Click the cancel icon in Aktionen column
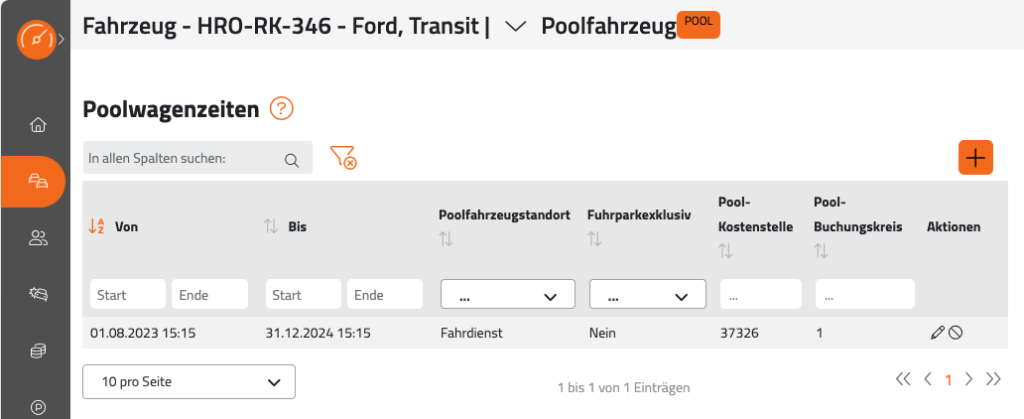Viewport: 1024px width, 419px height. coord(955,333)
